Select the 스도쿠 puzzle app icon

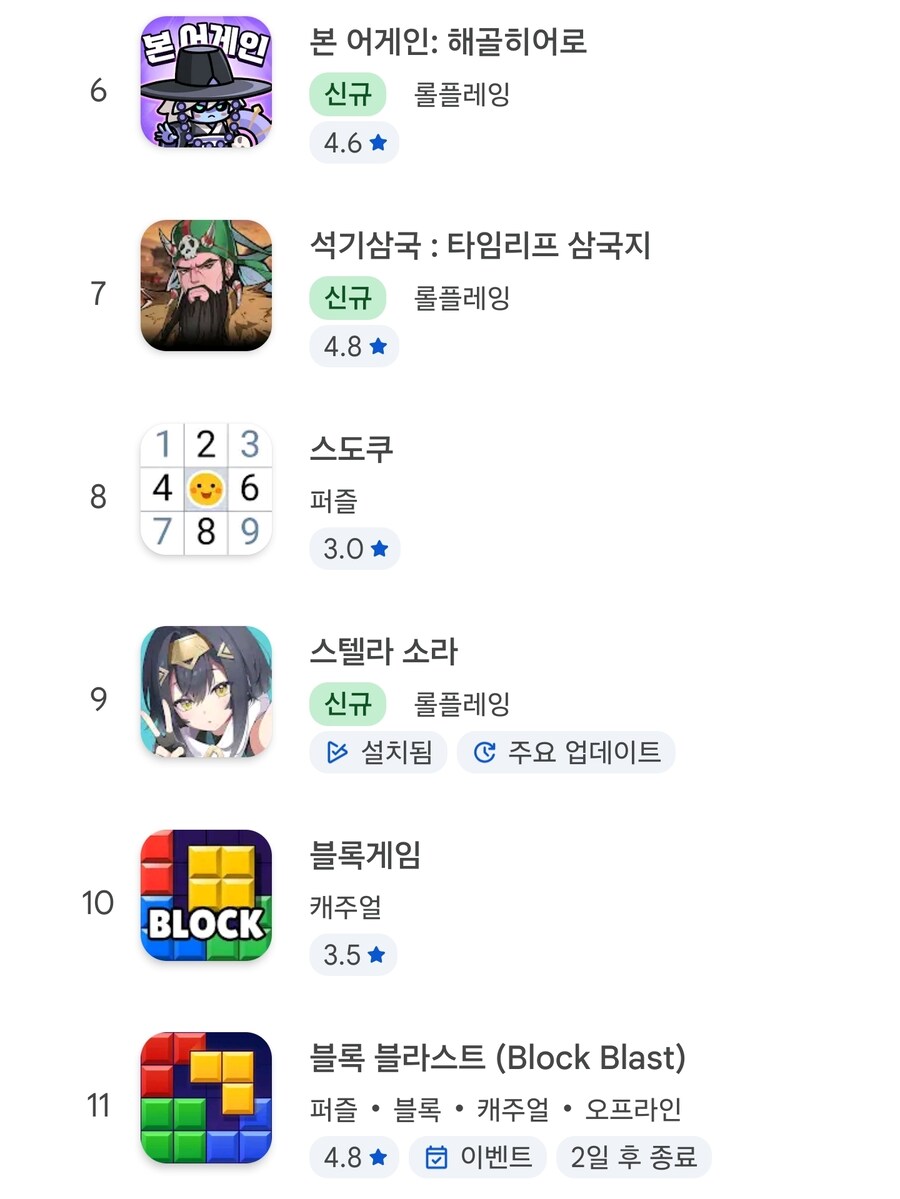[x=205, y=489]
